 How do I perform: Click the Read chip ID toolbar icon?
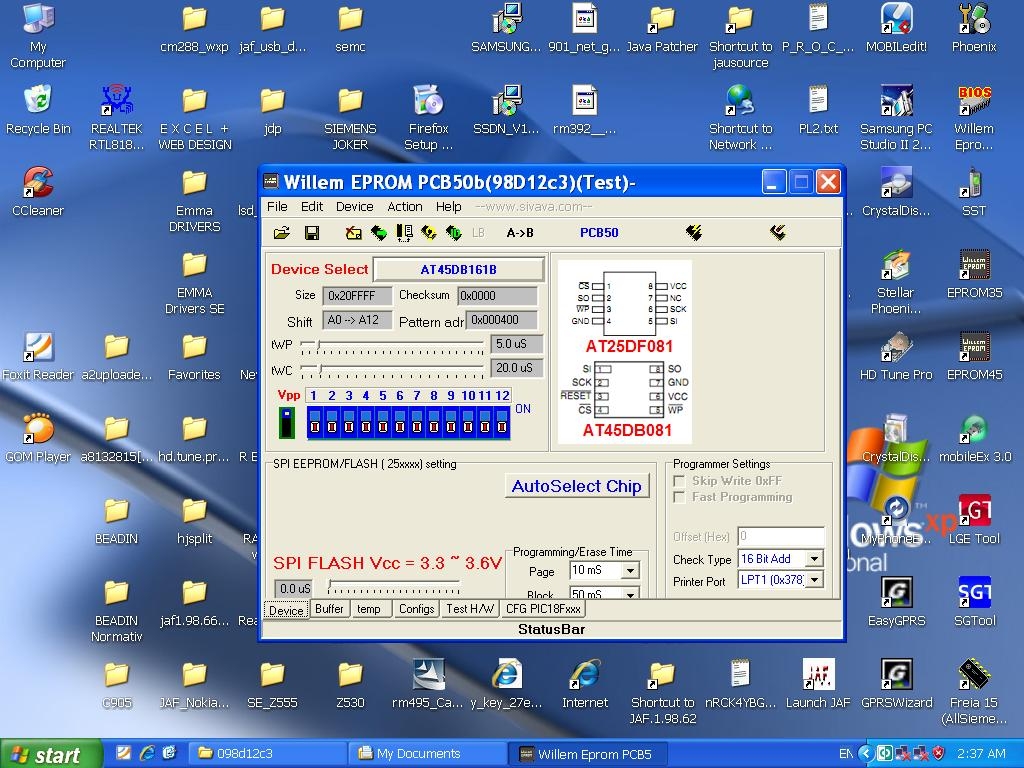(x=453, y=232)
